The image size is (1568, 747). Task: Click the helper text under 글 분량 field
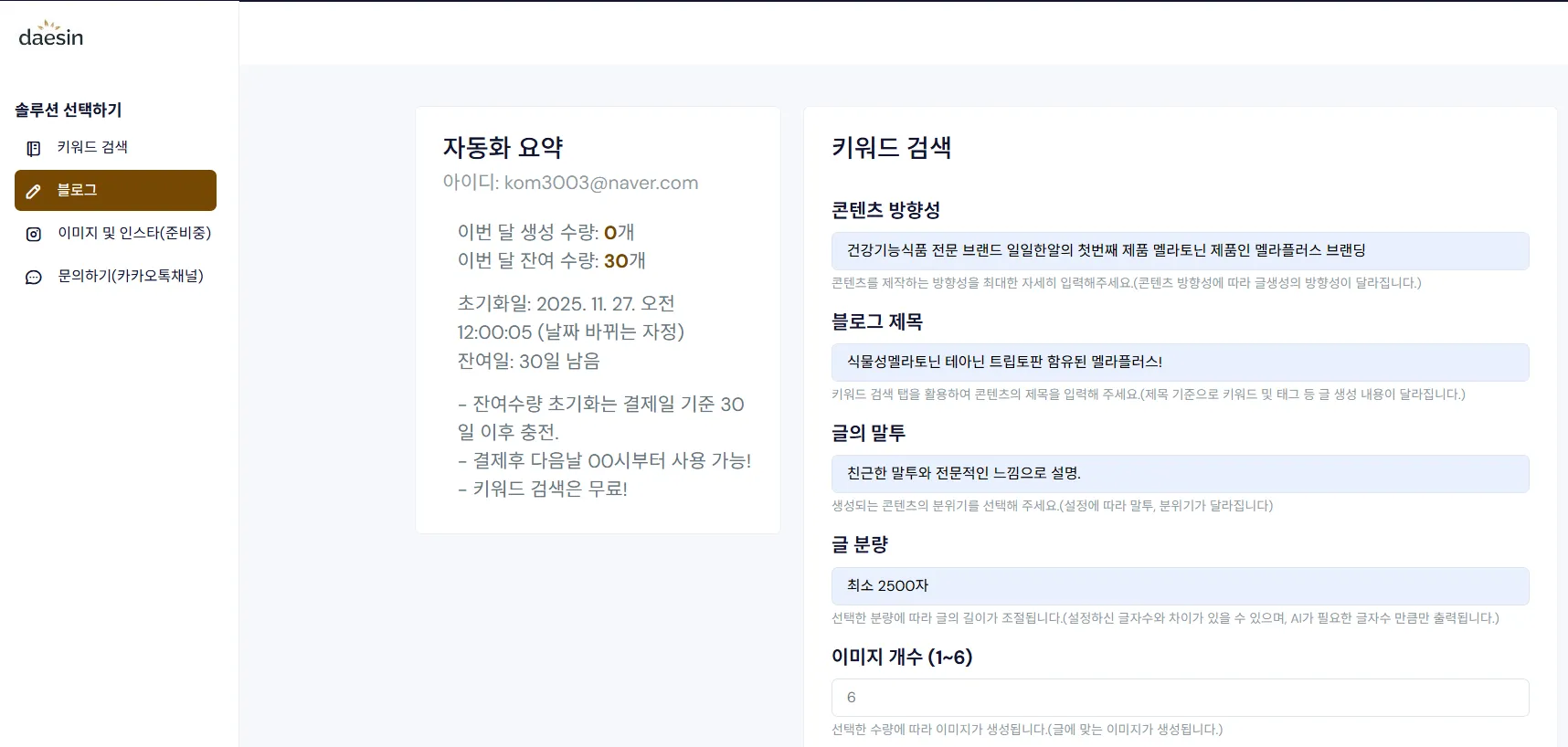1165,618
